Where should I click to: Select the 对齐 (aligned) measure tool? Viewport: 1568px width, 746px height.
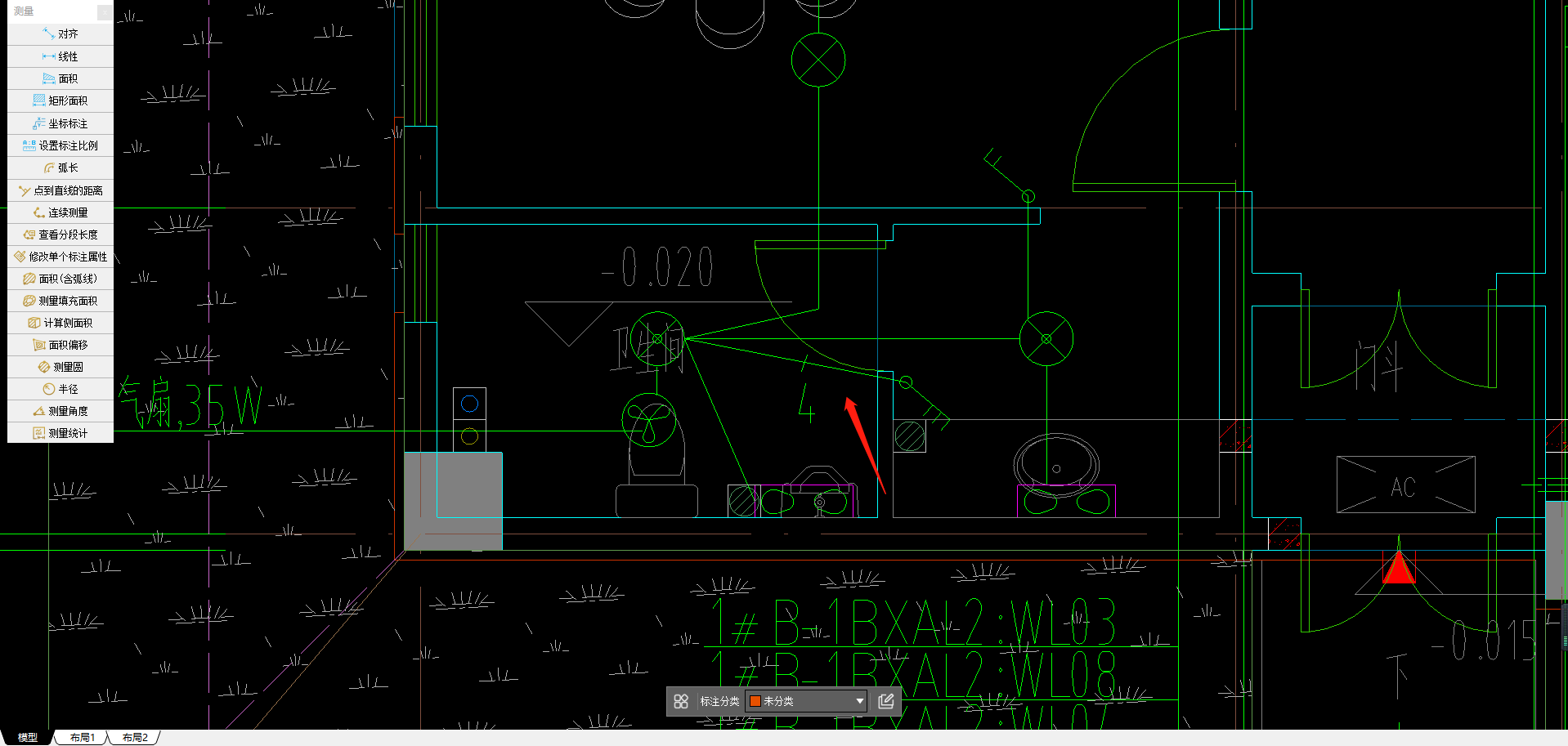click(60, 34)
